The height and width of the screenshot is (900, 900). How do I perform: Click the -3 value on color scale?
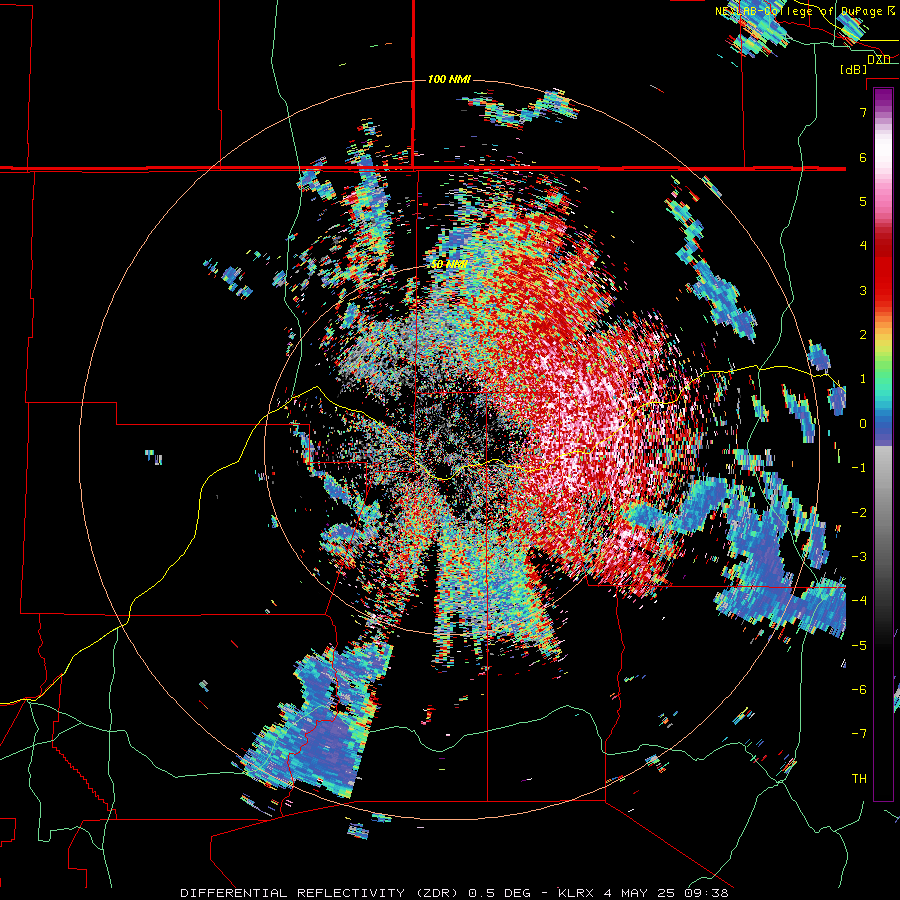pyautogui.click(x=859, y=557)
